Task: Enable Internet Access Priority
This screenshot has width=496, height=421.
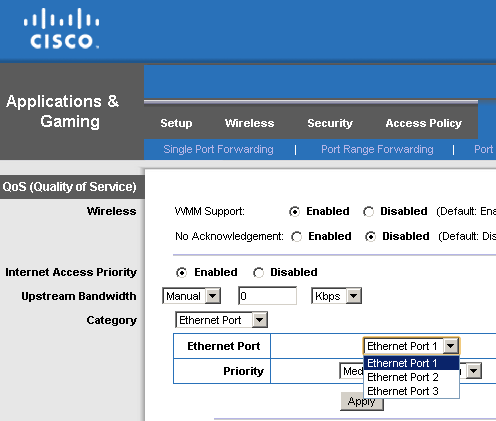Action: point(181,273)
